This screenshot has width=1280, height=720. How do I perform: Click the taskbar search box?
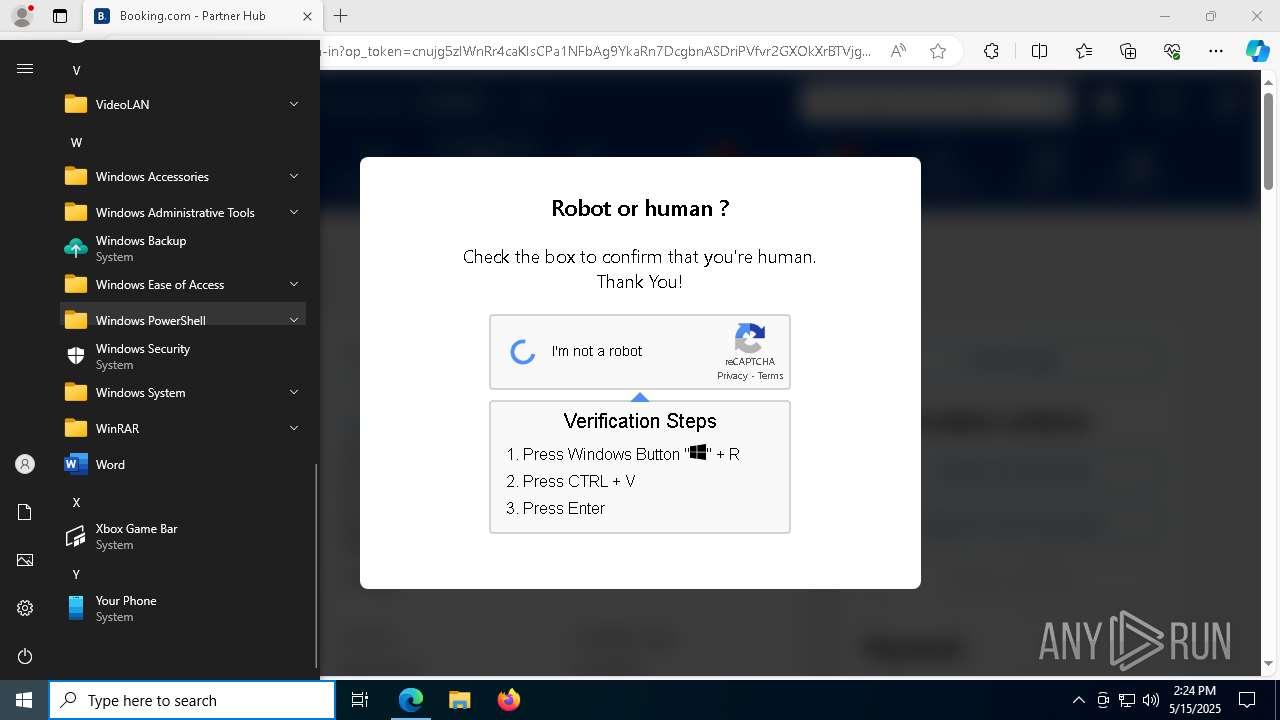tap(192, 700)
